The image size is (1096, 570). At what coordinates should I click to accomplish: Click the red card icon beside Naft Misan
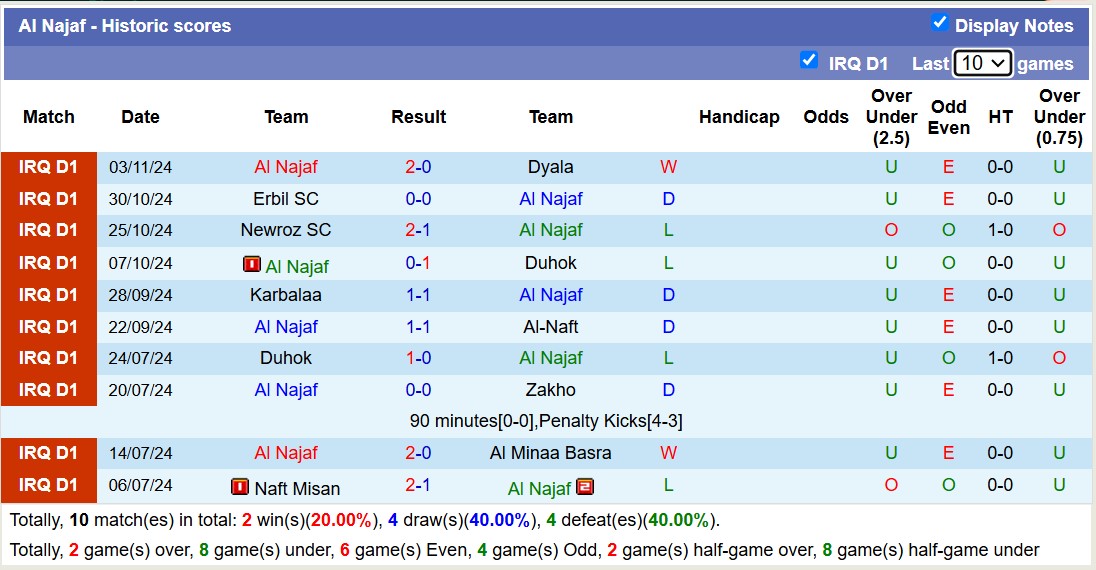click(240, 488)
